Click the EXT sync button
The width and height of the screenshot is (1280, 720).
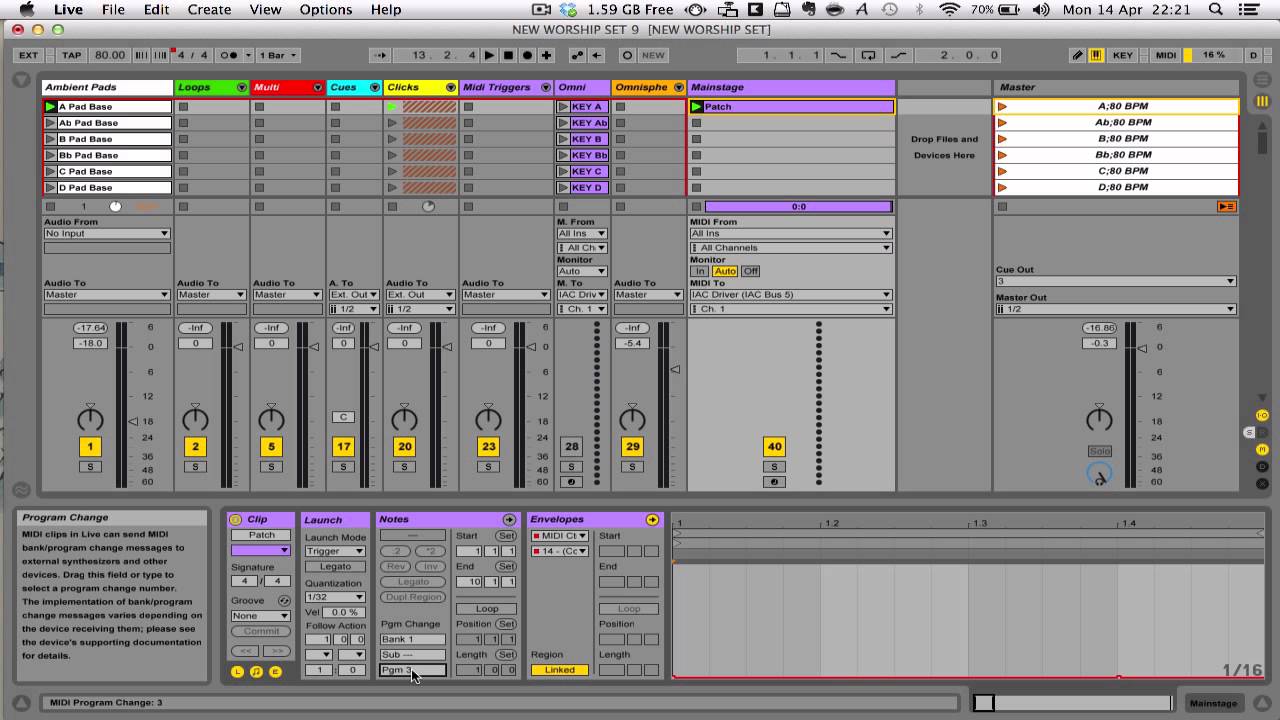(29, 55)
